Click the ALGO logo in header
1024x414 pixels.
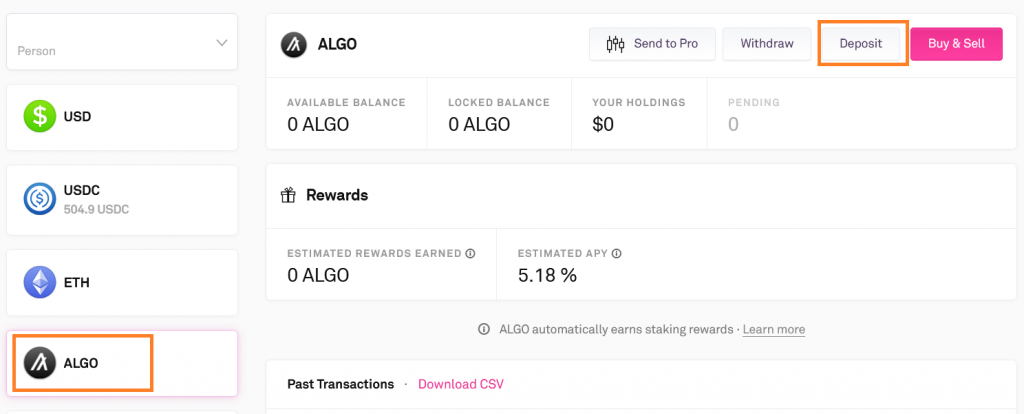294,44
